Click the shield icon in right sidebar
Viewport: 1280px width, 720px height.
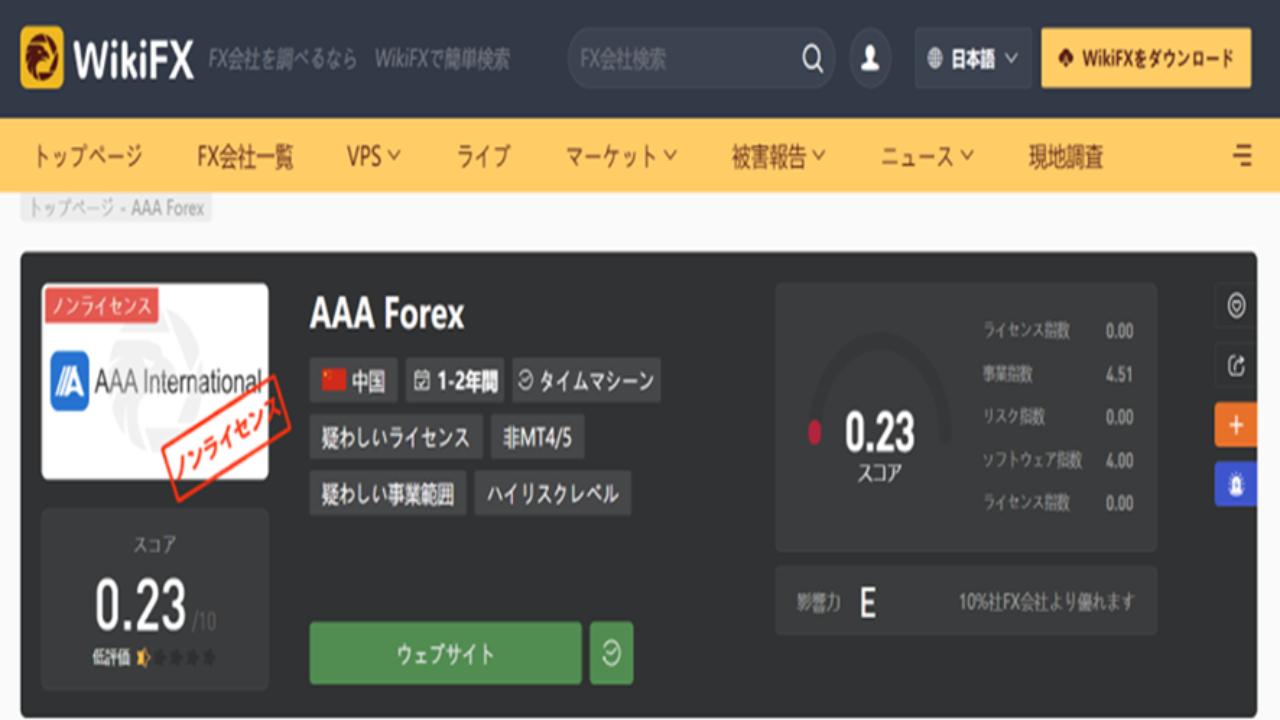(1236, 306)
